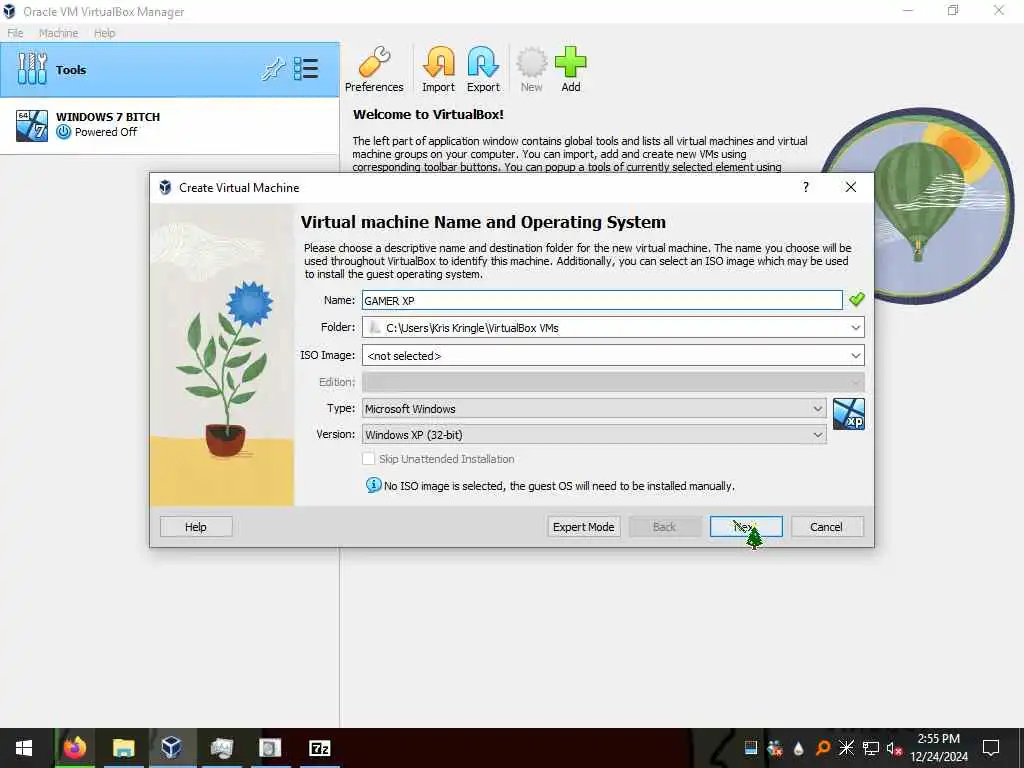Click the Import appliance toolbar icon

438,70
